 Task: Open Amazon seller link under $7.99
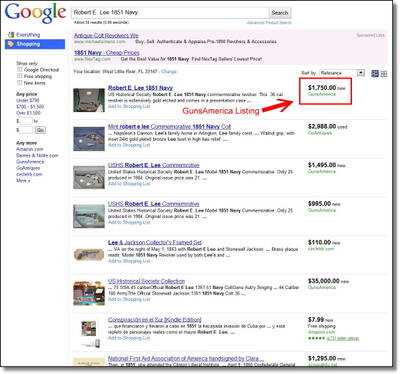pyautogui.click(x=322, y=332)
